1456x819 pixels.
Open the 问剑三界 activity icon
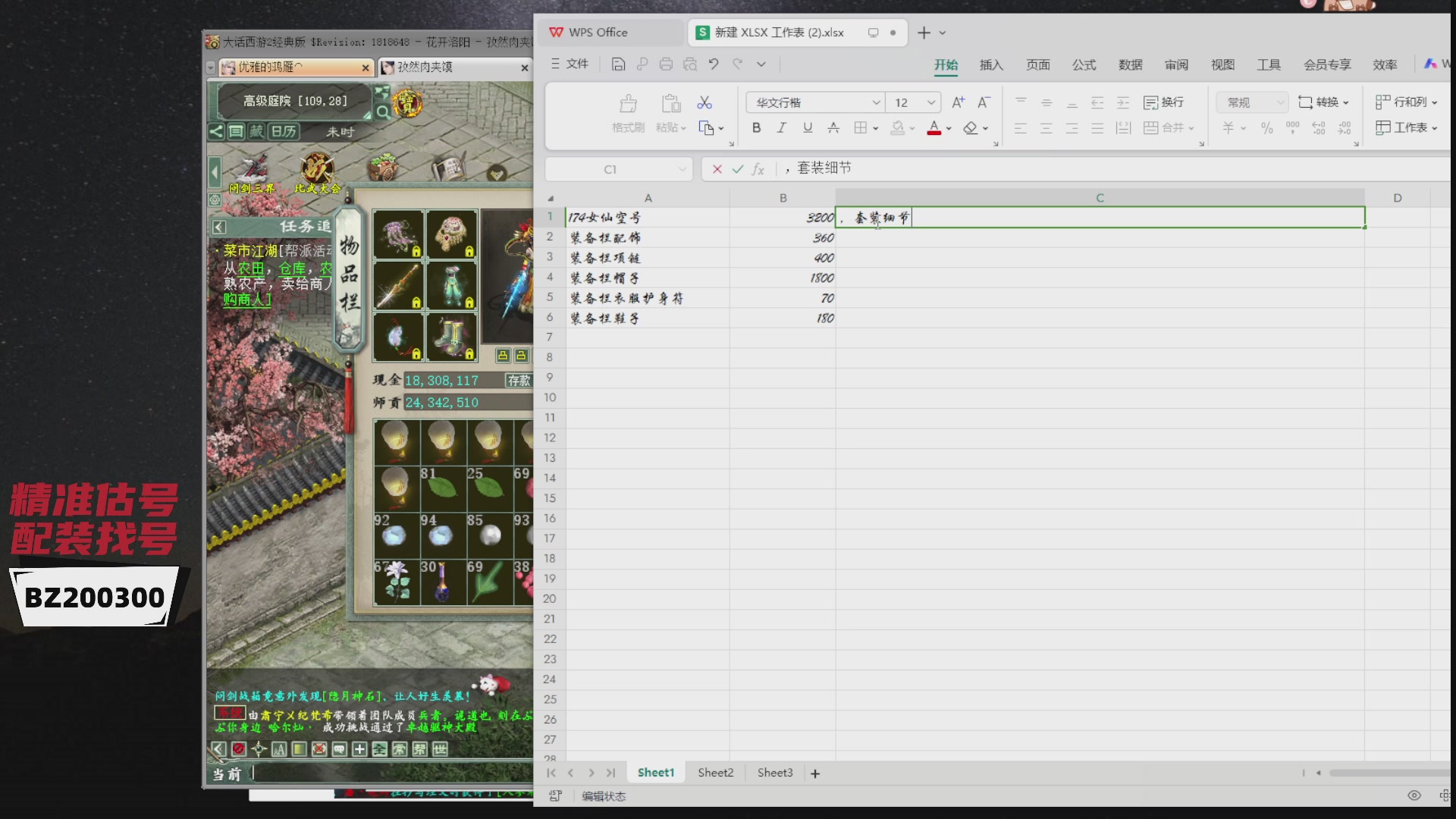point(253,173)
